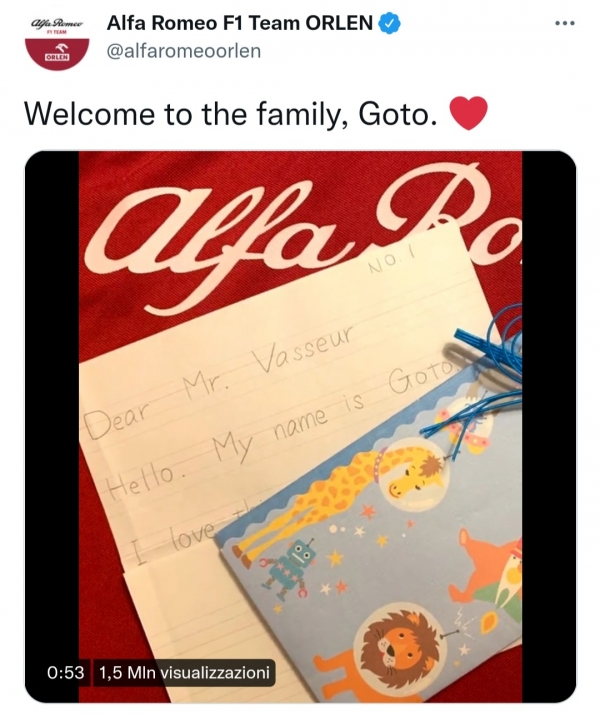Screen dimensions: 600x716
Task: Click the 0:53 video duration badge
Action: [66, 673]
